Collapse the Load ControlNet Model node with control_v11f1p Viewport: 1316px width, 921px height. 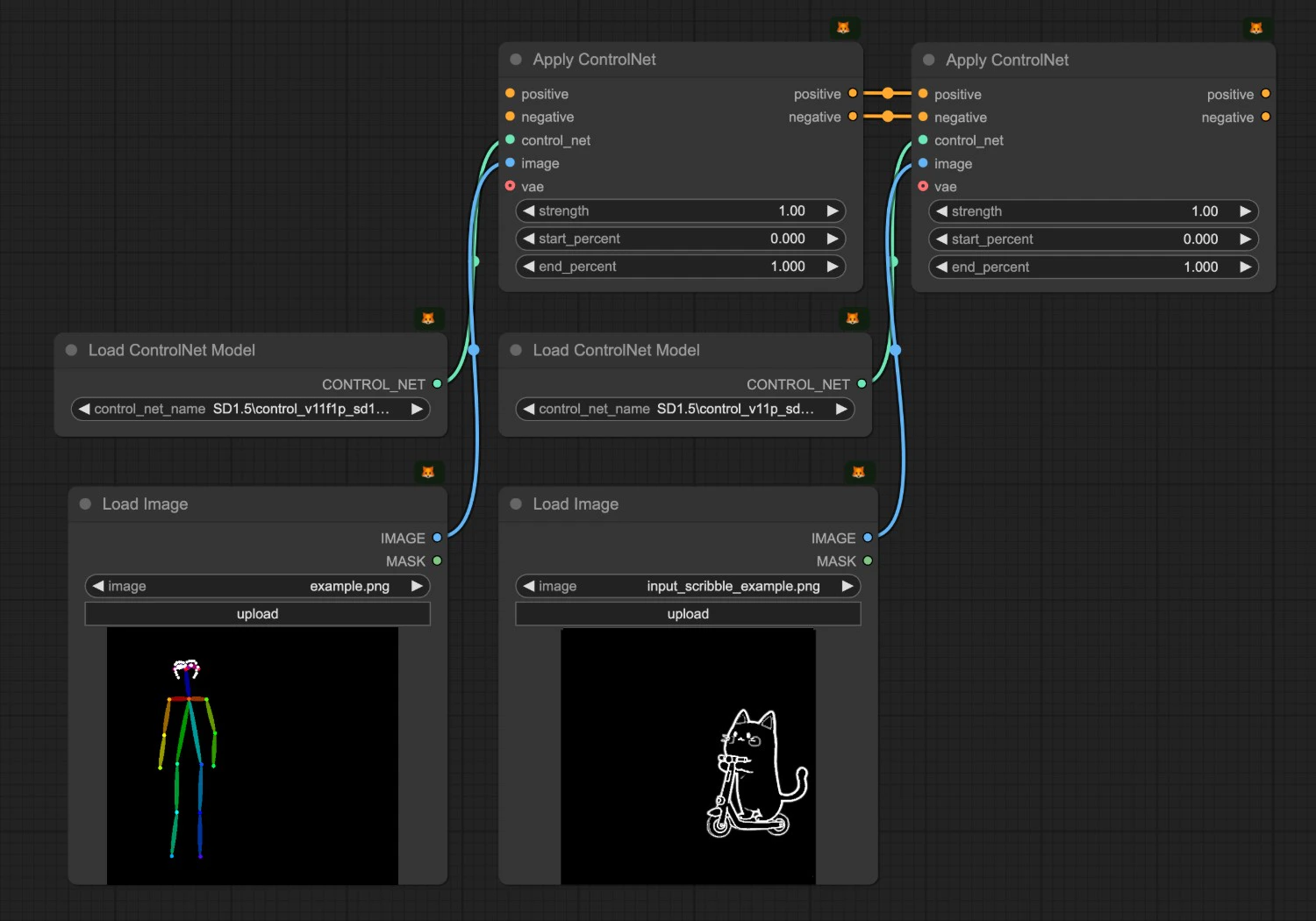[71, 350]
